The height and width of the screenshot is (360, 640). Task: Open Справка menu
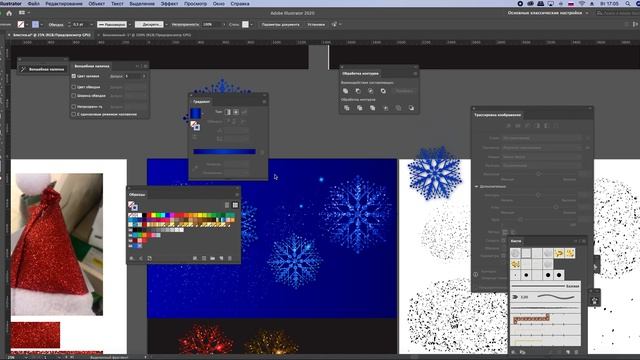[240, 4]
